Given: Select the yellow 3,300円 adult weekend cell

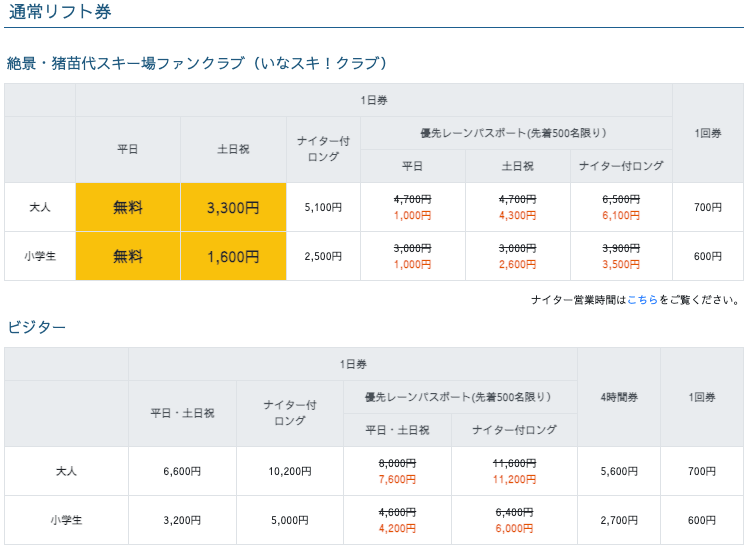Looking at the screenshot, I should click(233, 208).
